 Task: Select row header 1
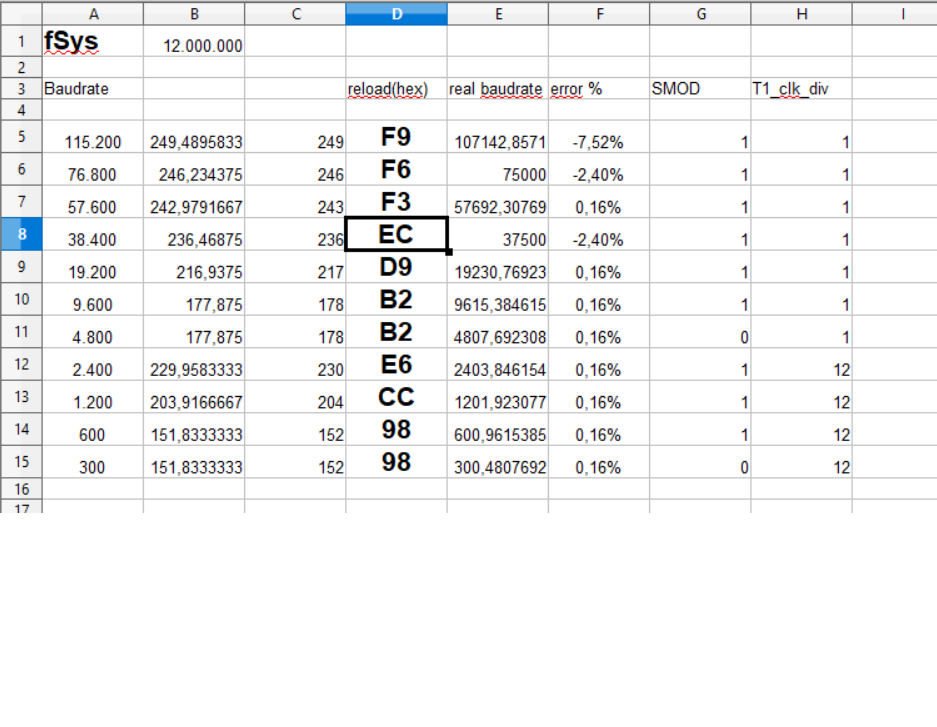point(22,42)
